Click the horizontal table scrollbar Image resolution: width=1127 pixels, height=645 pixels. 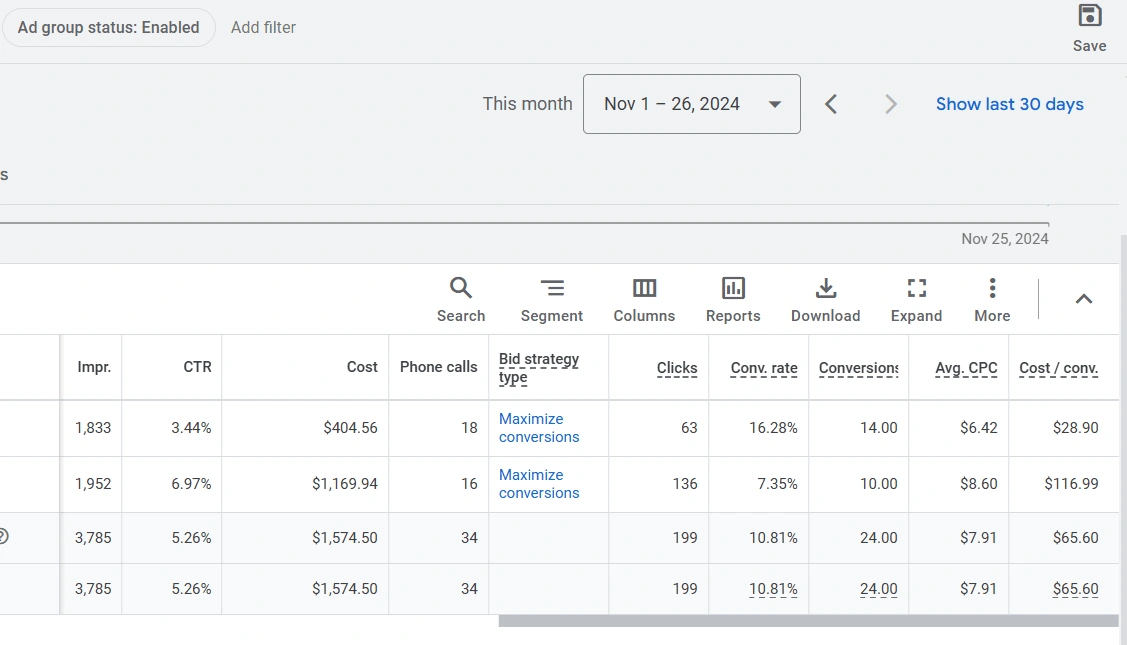click(808, 621)
